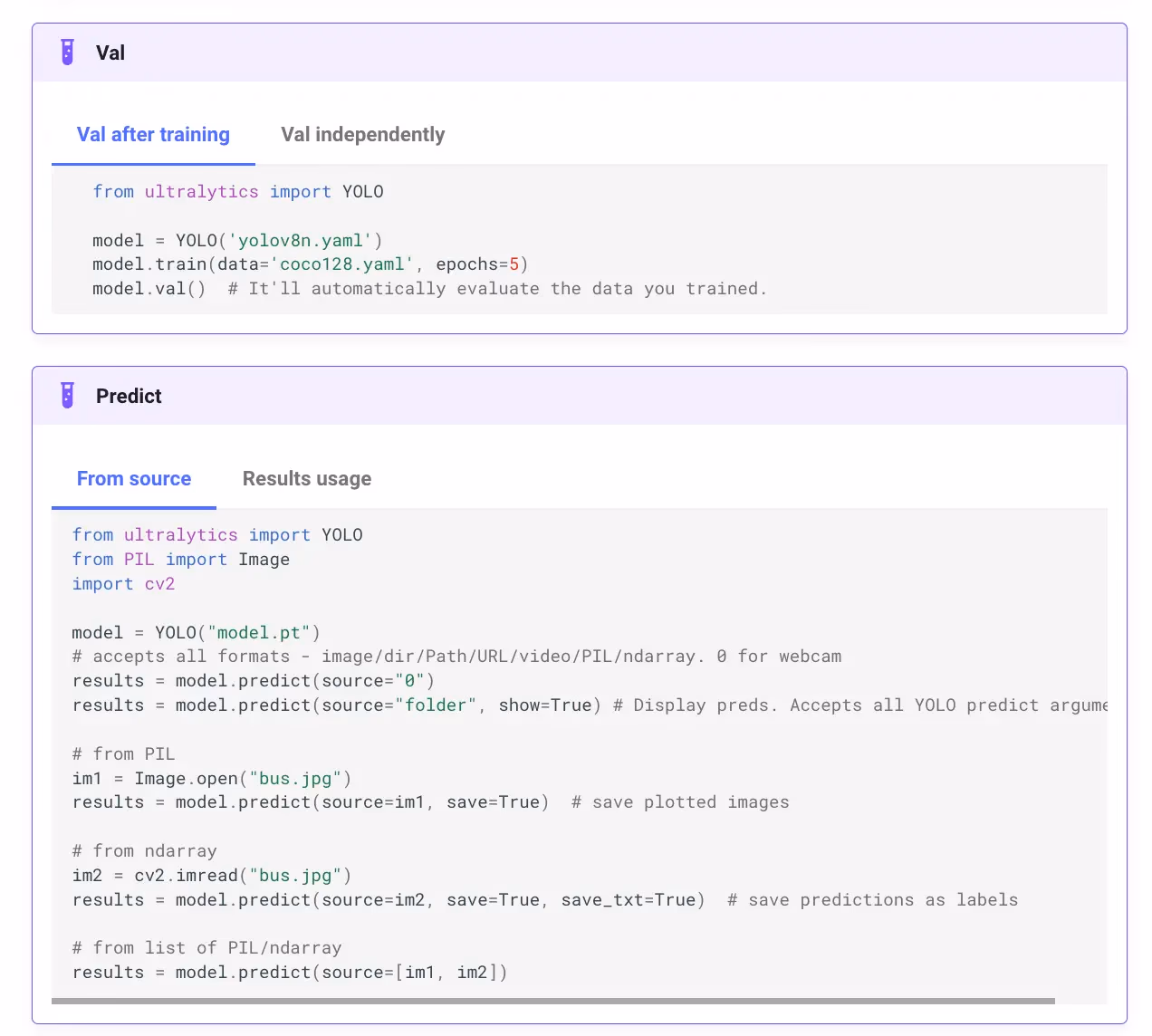The width and height of the screenshot is (1152, 1036).
Task: Click the flask icon beside Val heading
Action: tap(67, 53)
